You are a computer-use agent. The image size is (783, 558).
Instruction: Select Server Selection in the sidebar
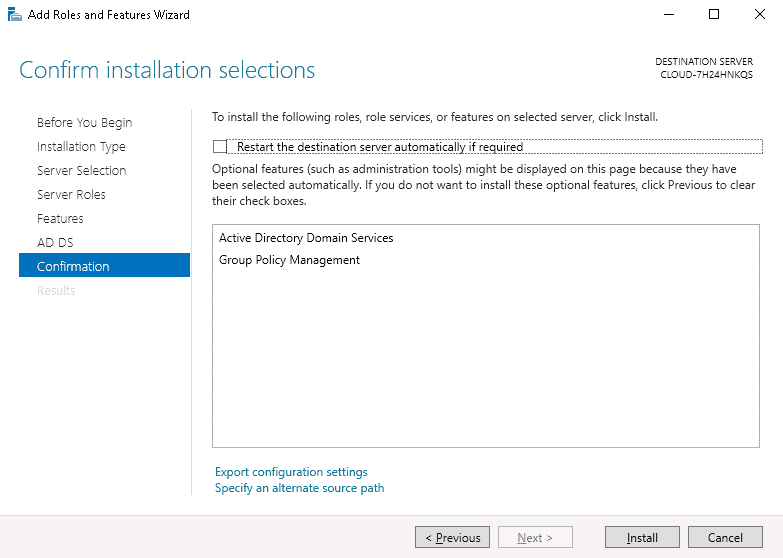click(x=81, y=171)
